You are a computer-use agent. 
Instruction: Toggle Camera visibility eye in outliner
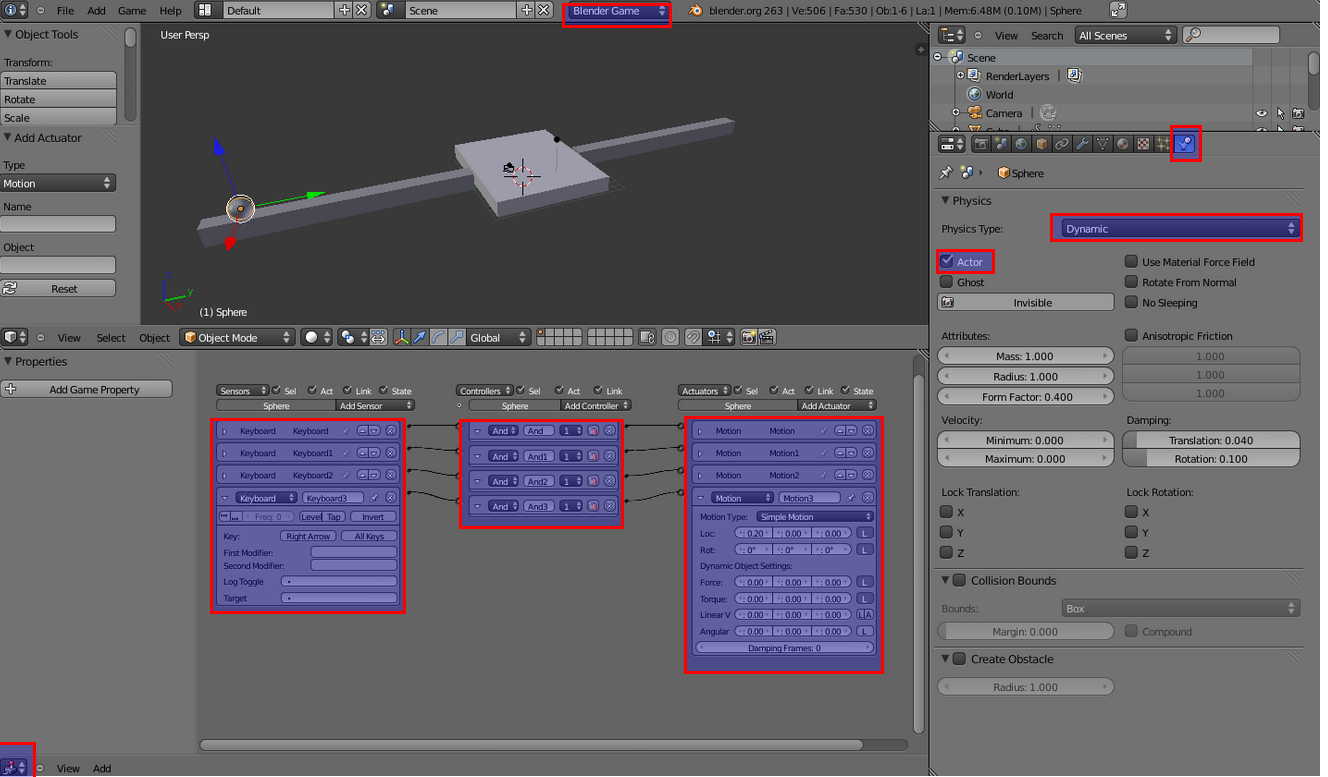coord(1262,113)
